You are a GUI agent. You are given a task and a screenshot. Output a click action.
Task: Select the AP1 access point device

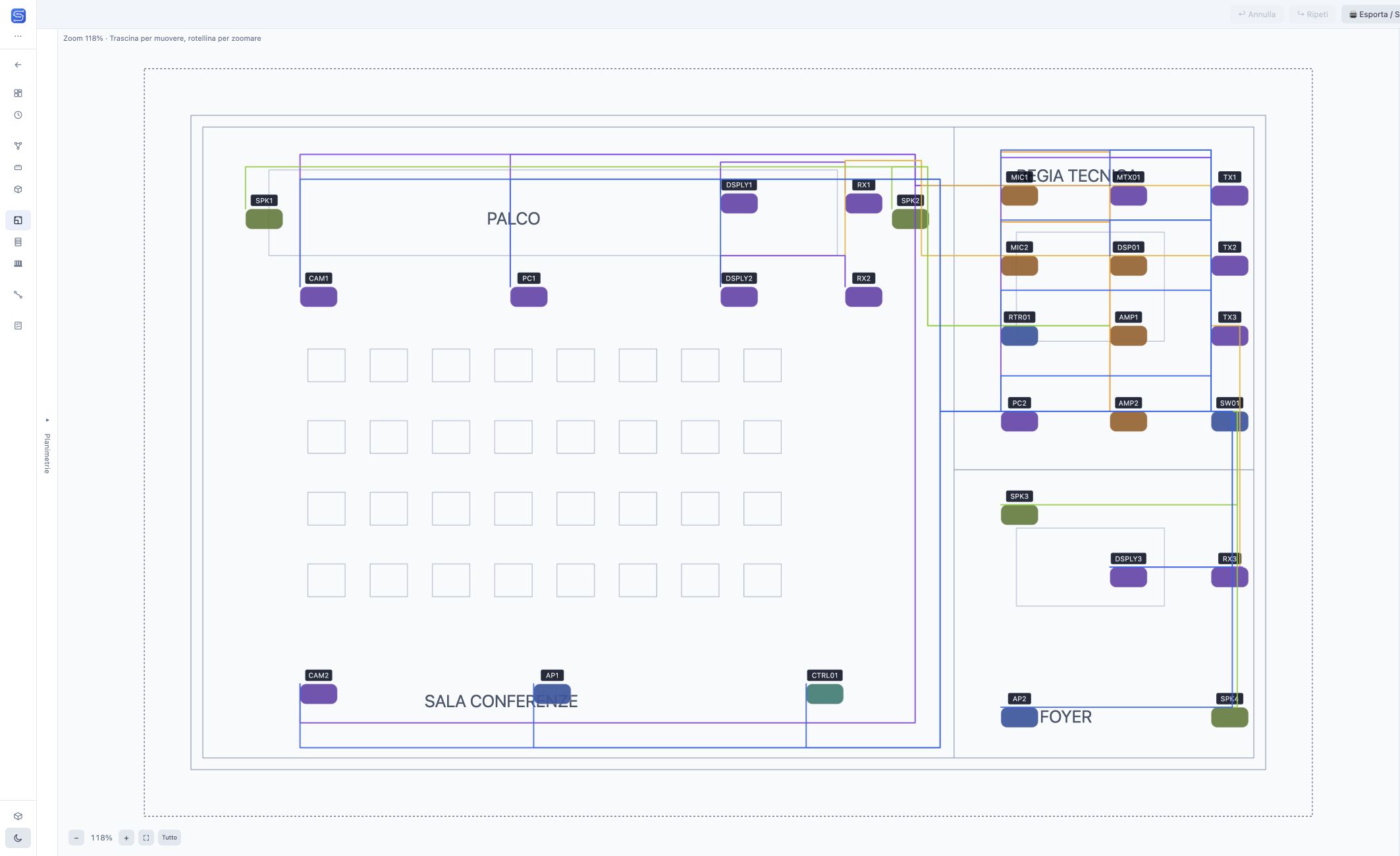pyautogui.click(x=552, y=694)
